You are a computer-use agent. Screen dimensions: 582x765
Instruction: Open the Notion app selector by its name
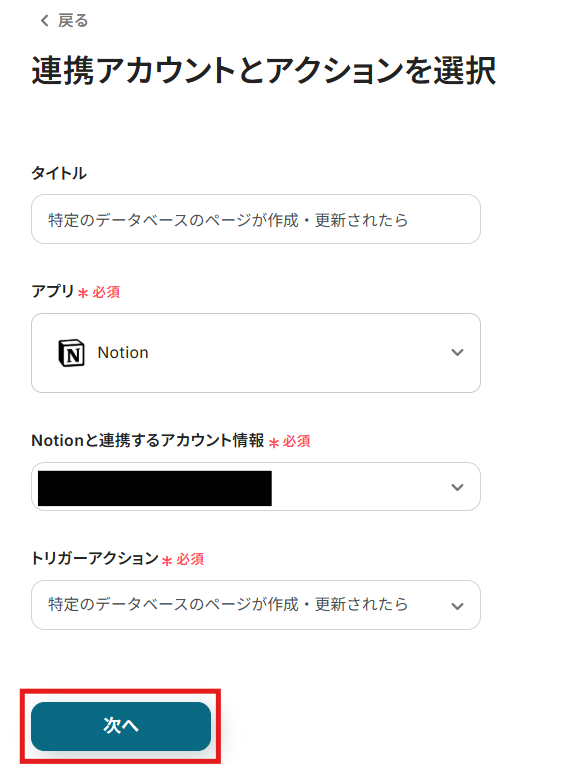click(123, 352)
